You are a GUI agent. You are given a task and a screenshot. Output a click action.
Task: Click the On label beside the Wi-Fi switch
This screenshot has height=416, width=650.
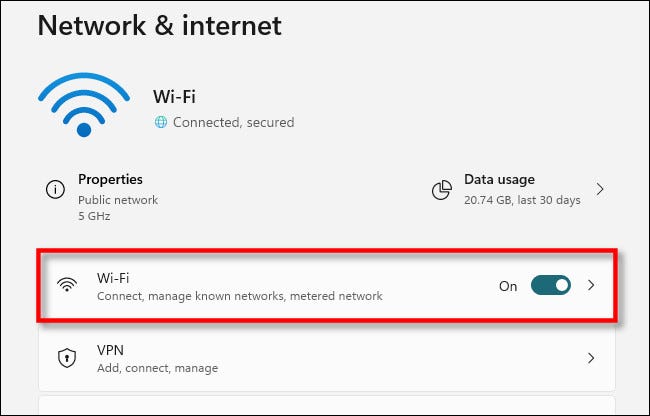click(508, 286)
